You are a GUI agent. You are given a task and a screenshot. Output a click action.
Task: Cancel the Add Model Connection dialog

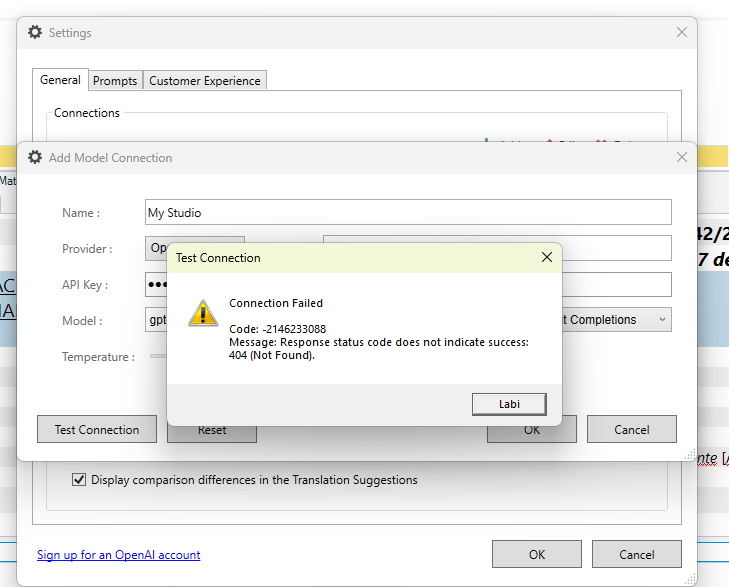click(631, 430)
